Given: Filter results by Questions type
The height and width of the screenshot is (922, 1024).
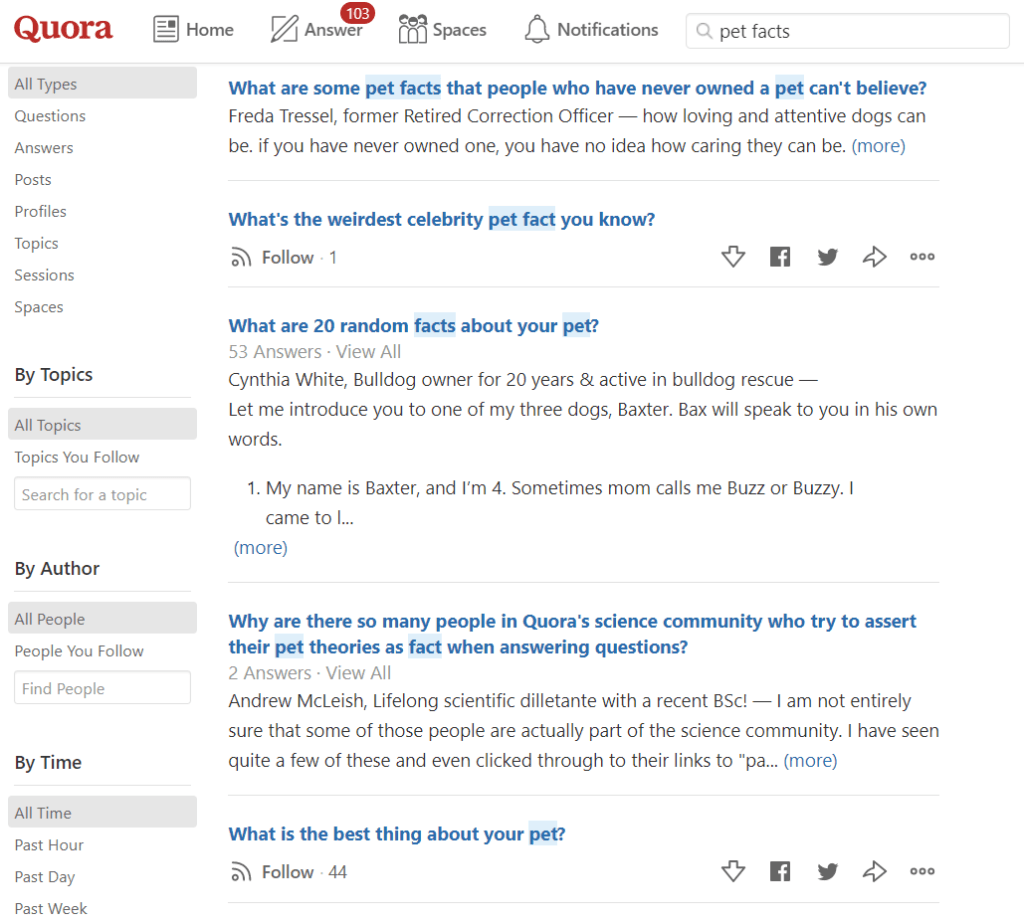Looking at the screenshot, I should (50, 116).
